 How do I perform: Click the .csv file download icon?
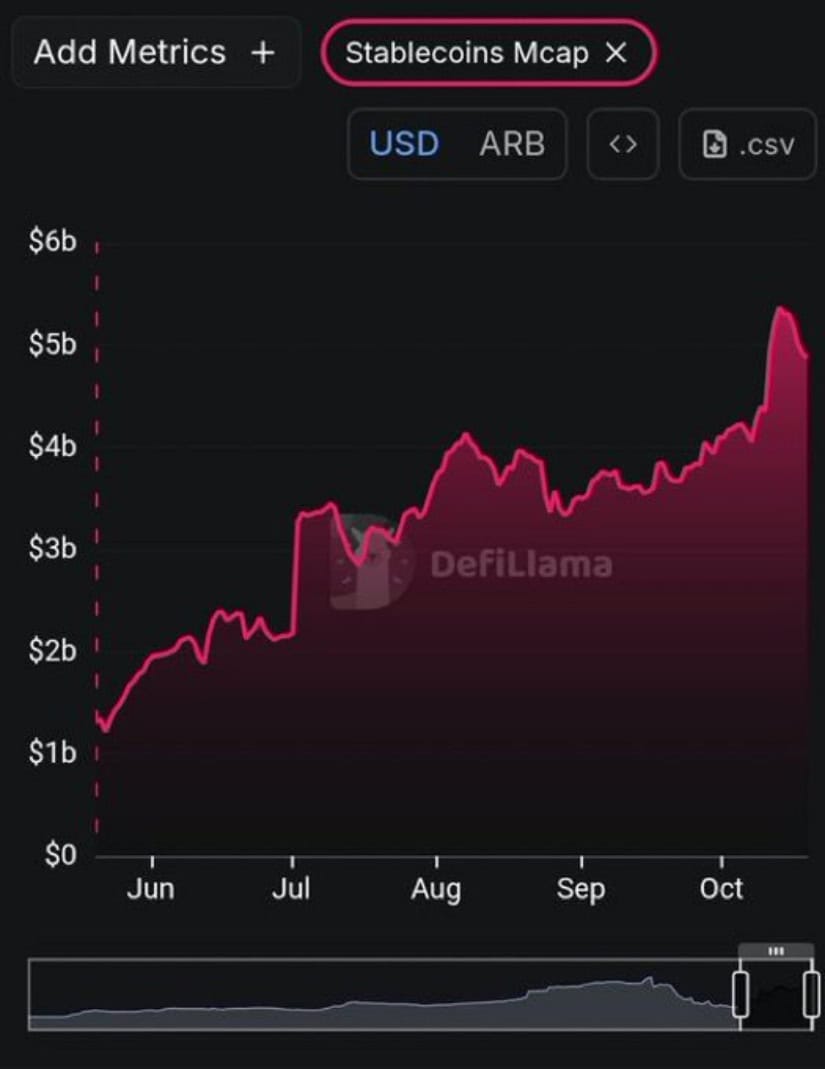click(x=715, y=145)
